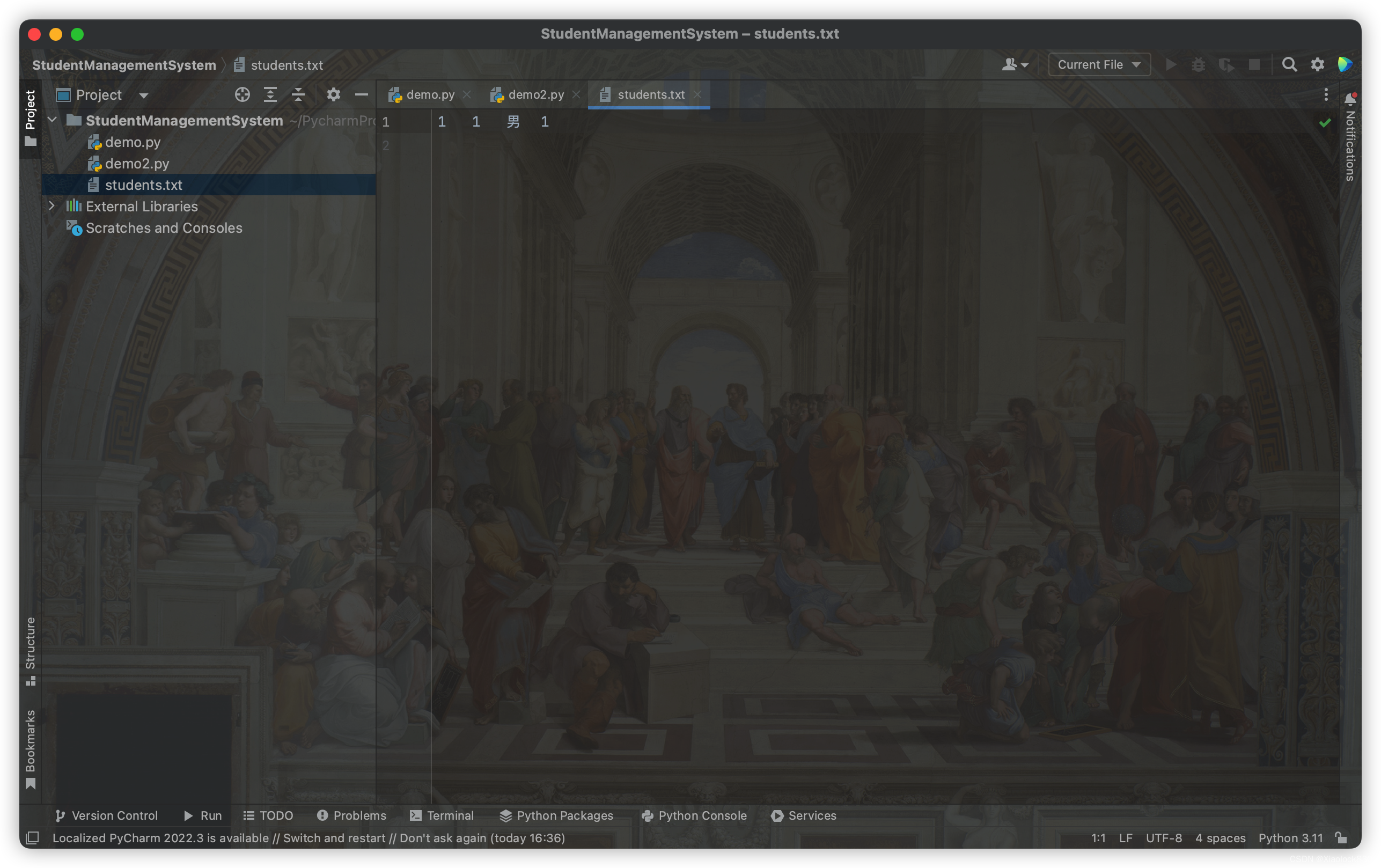
Task: Expand External Libraries node
Action: pos(52,206)
